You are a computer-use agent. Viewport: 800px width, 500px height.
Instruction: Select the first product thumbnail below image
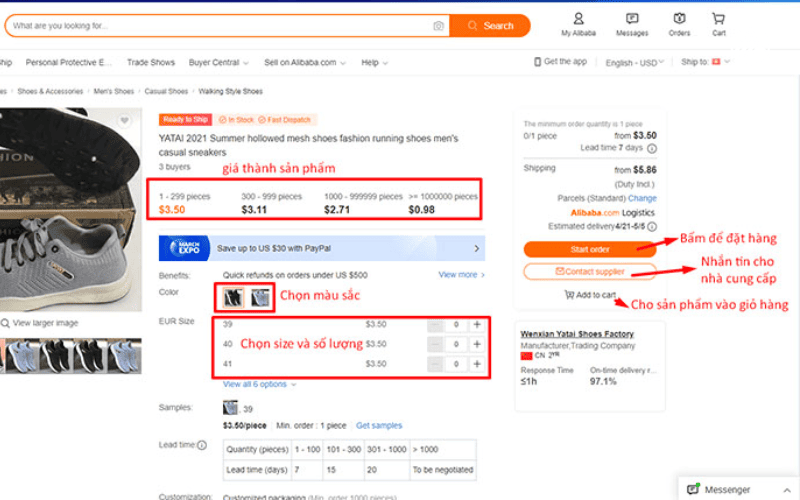(22, 356)
